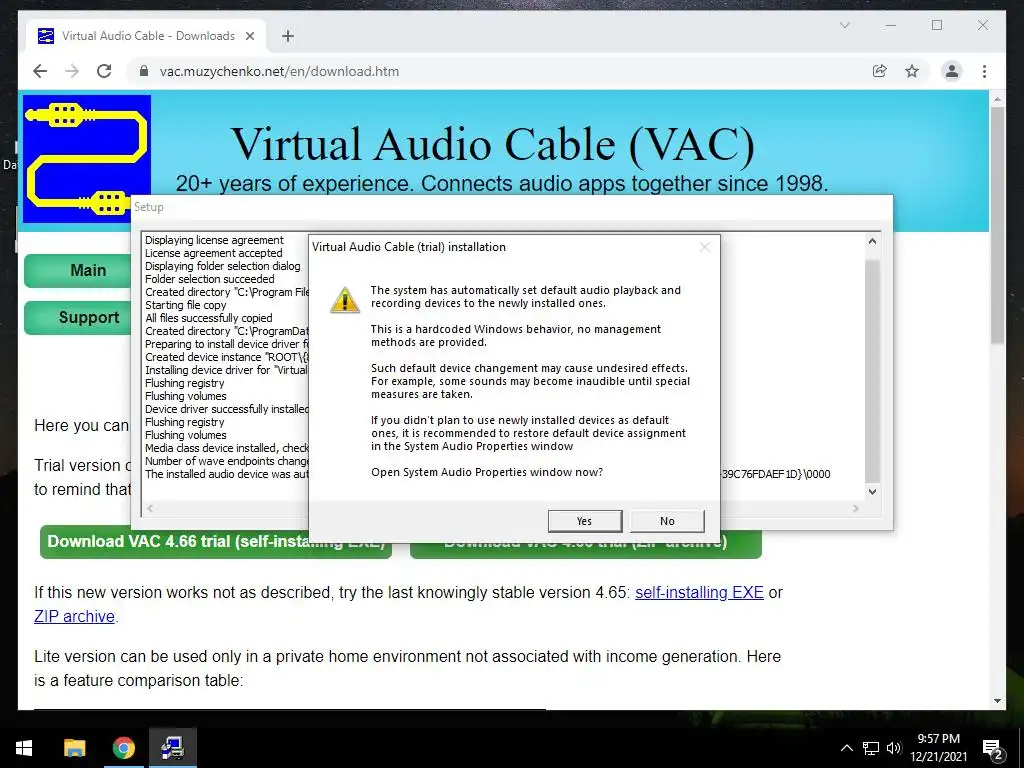This screenshot has height=768, width=1024.
Task: Click Yes to open System Audio Properties
Action: [584, 521]
